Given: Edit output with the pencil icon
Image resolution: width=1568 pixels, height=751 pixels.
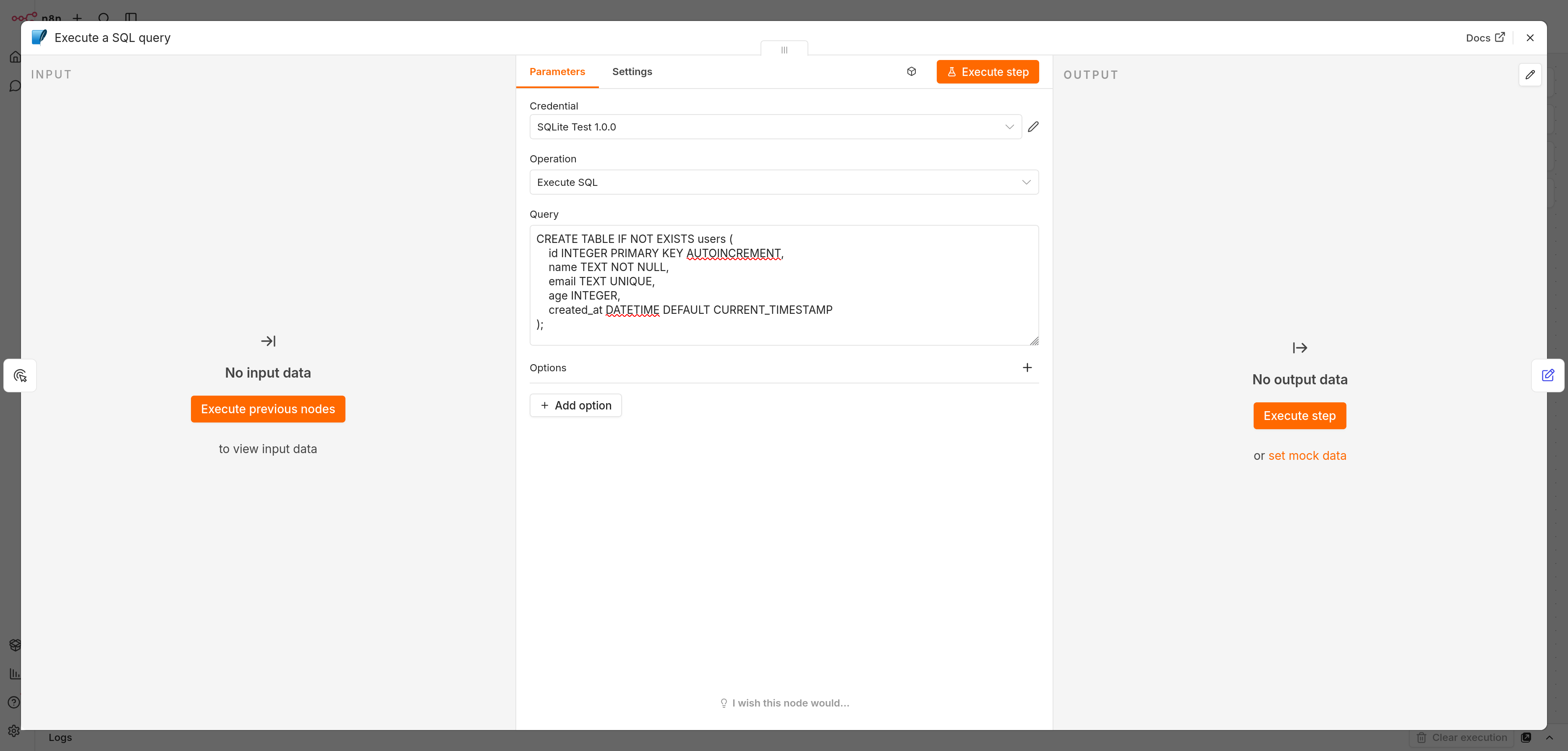Looking at the screenshot, I should click(1530, 75).
